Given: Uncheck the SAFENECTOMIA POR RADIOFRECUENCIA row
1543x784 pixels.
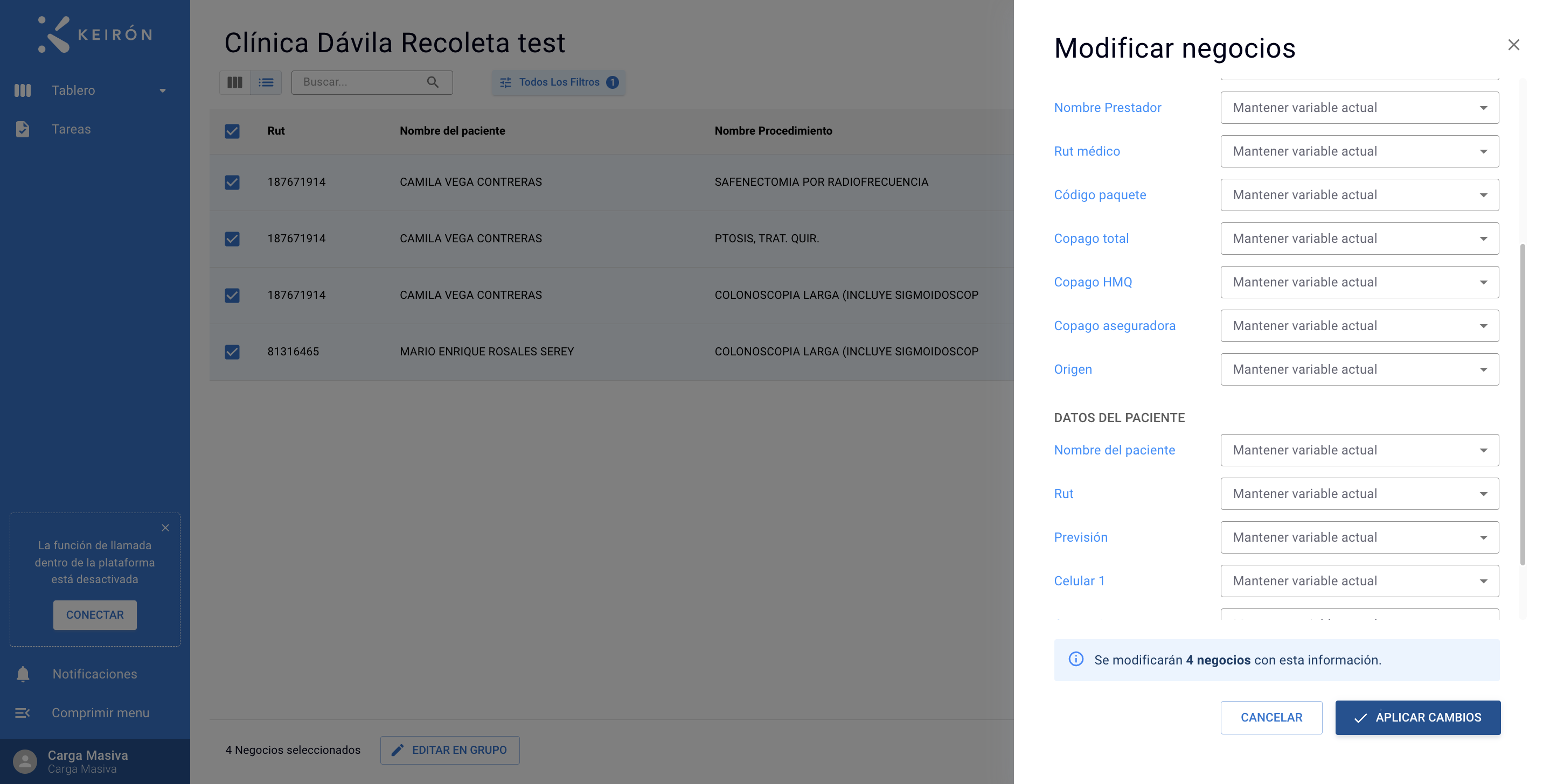Looking at the screenshot, I should pos(232,182).
